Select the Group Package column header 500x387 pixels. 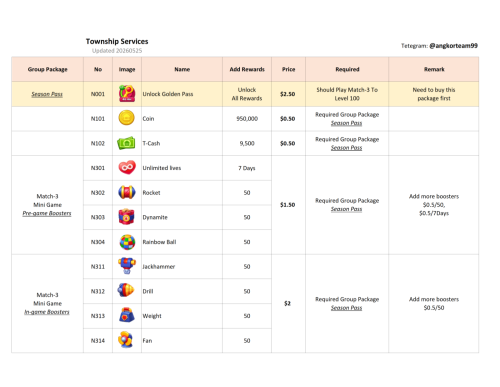(48, 69)
